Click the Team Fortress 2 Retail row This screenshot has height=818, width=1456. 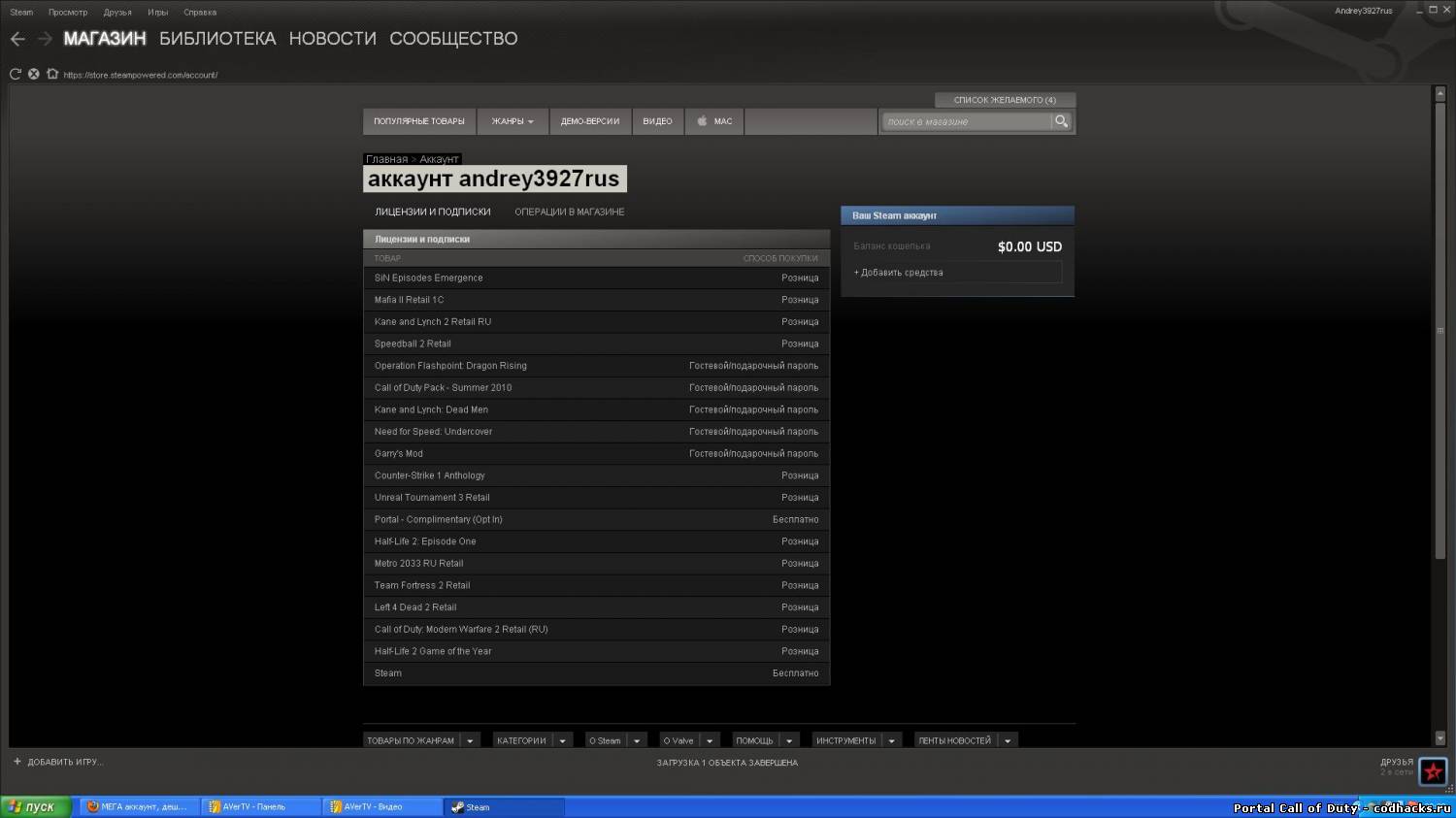(596, 585)
